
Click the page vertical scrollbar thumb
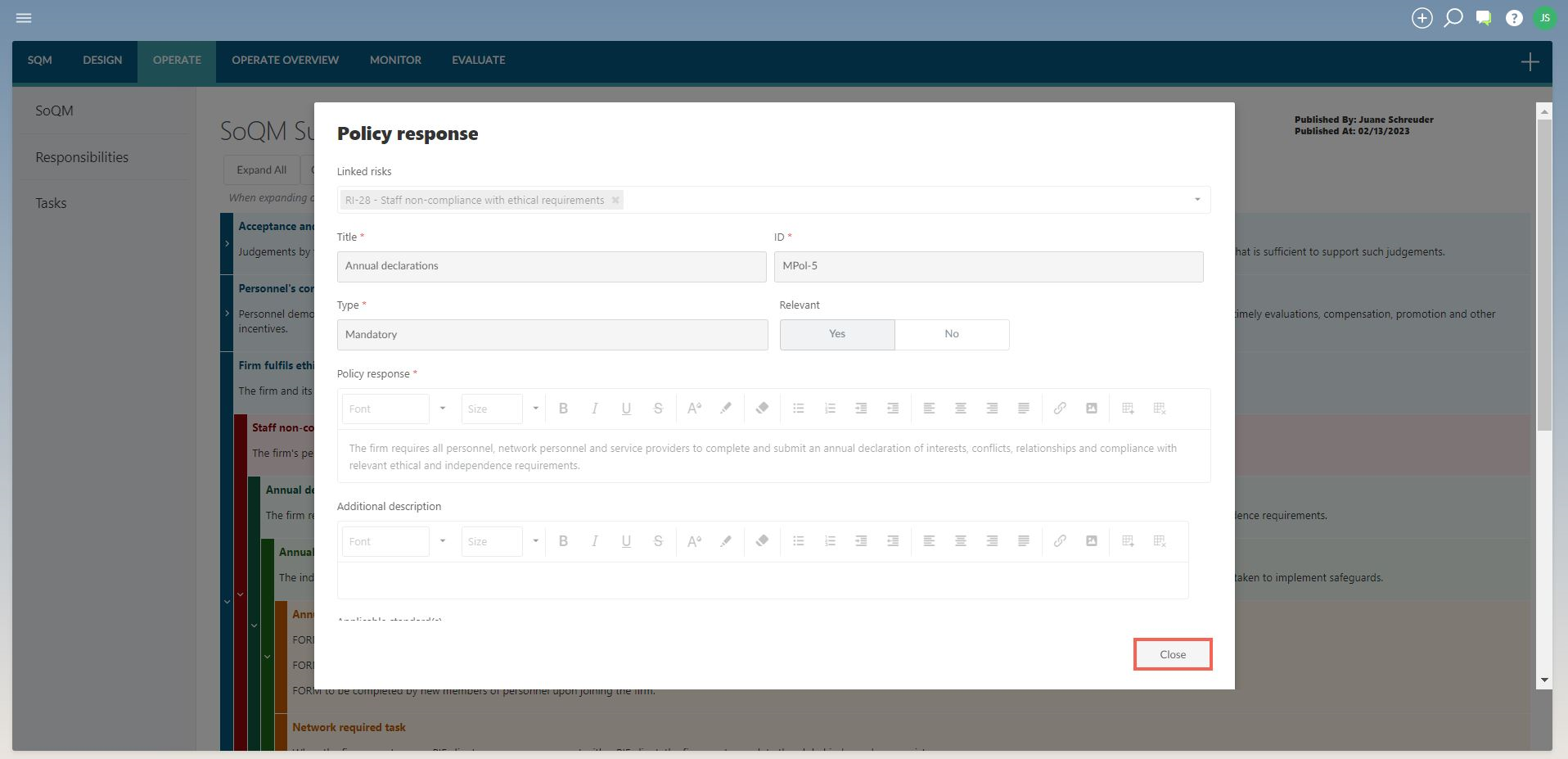[1544, 274]
